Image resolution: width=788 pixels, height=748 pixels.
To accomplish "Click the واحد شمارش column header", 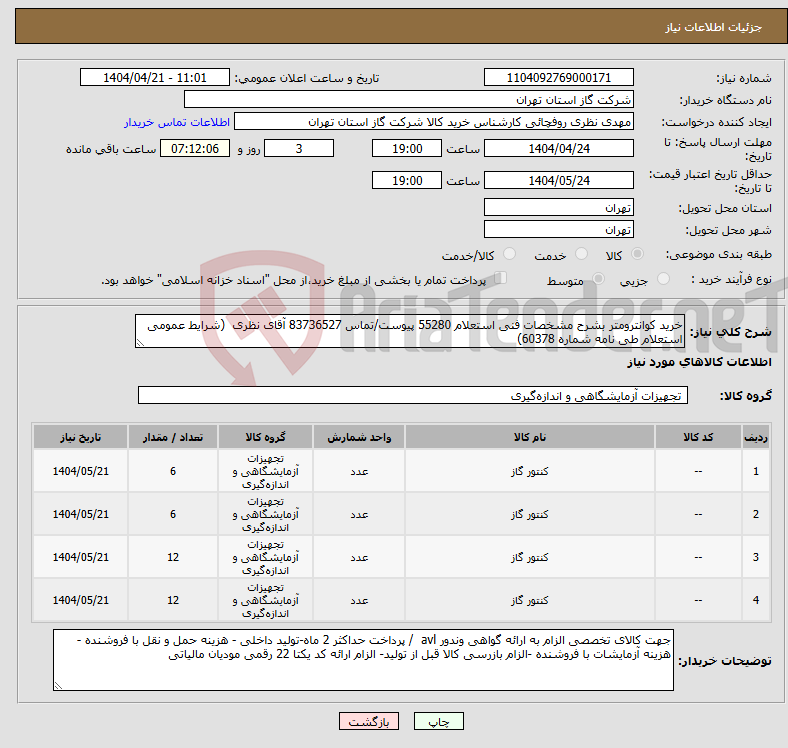I will 359,437.
